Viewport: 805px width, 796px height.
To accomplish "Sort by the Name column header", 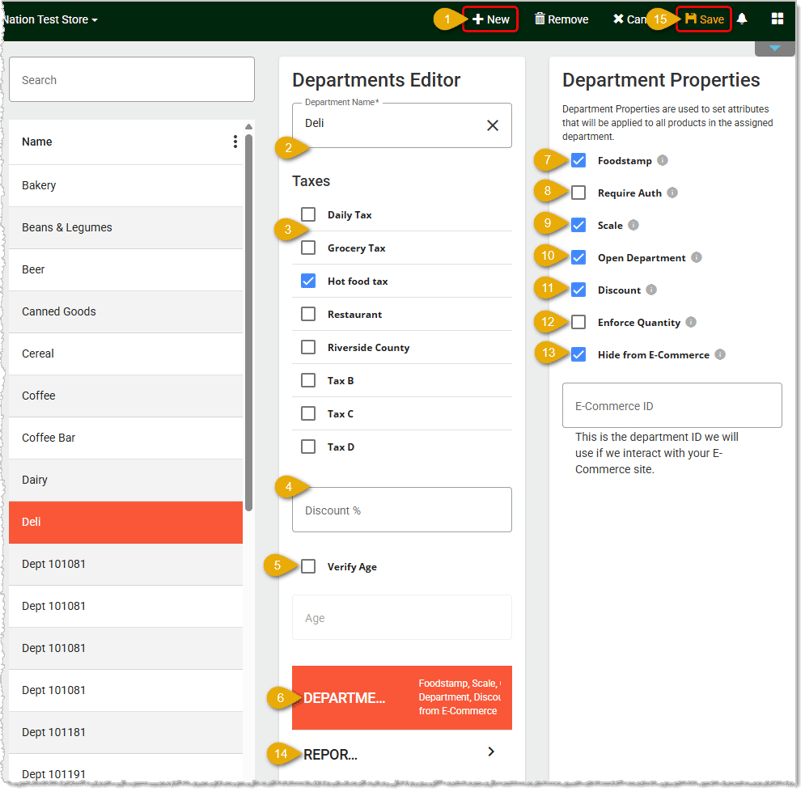I will pyautogui.click(x=37, y=142).
